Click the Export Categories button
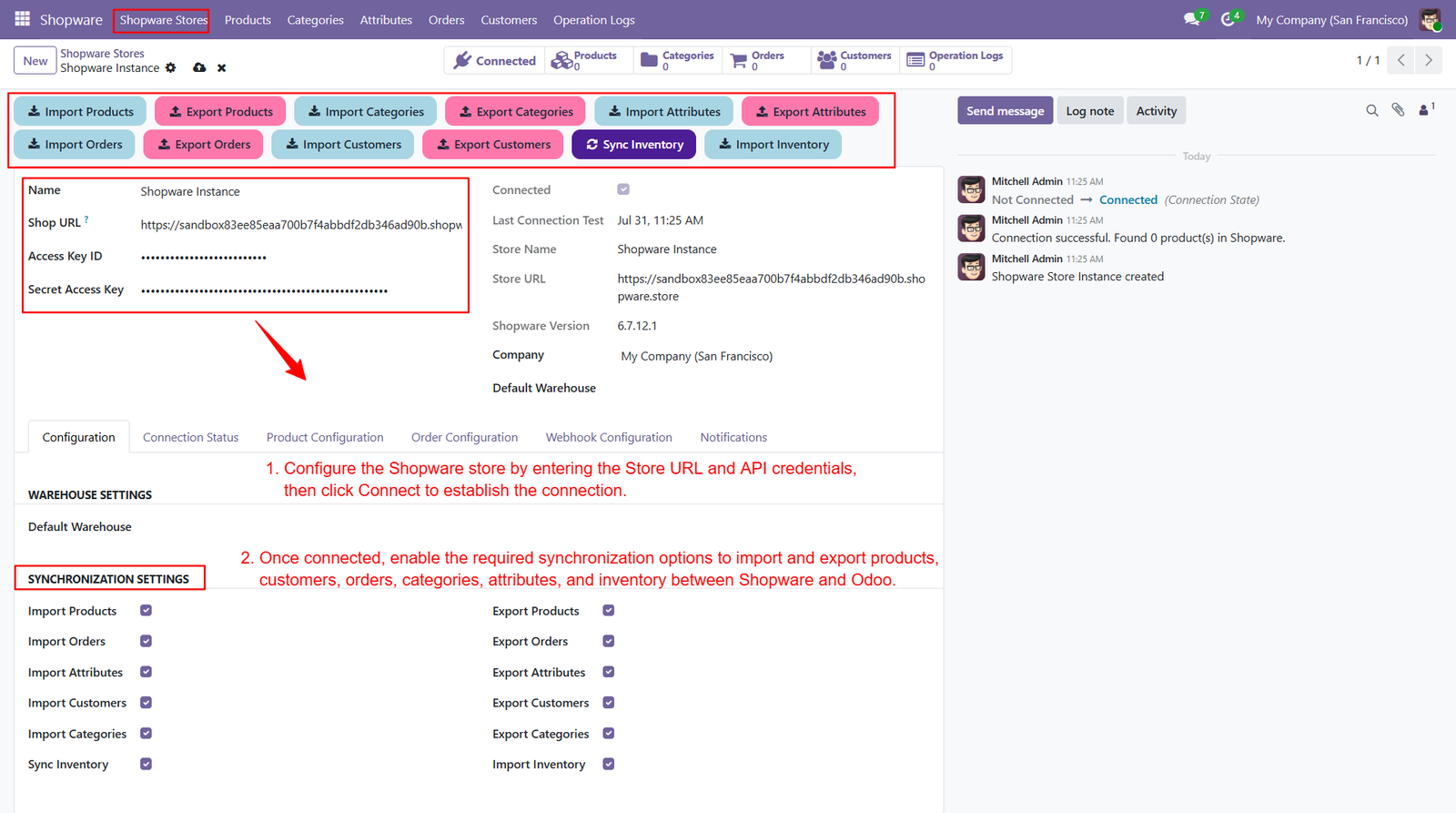 pyautogui.click(x=516, y=111)
